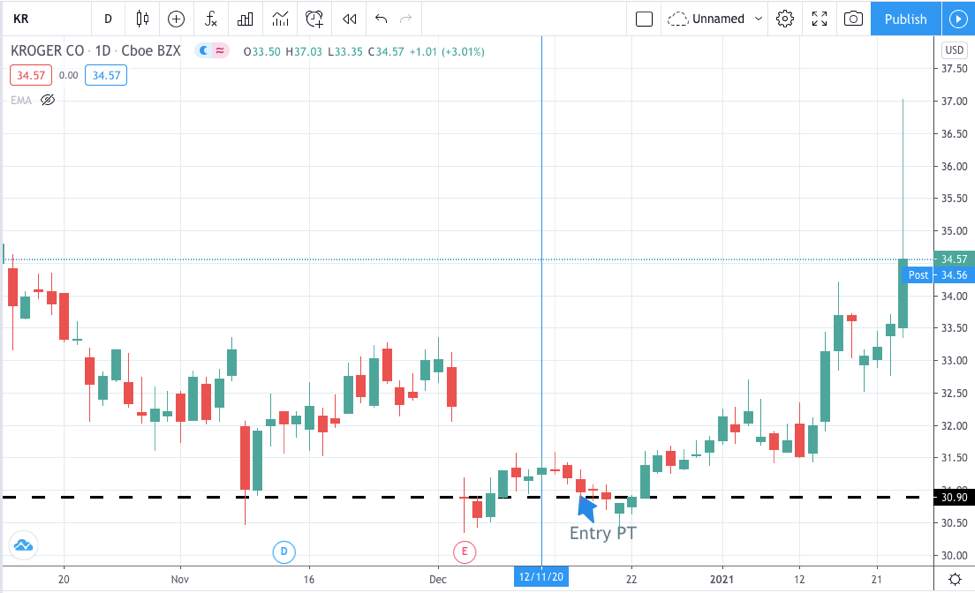Image resolution: width=975 pixels, height=593 pixels.
Task: Click the D dividend marker on timeline
Action: (x=284, y=551)
